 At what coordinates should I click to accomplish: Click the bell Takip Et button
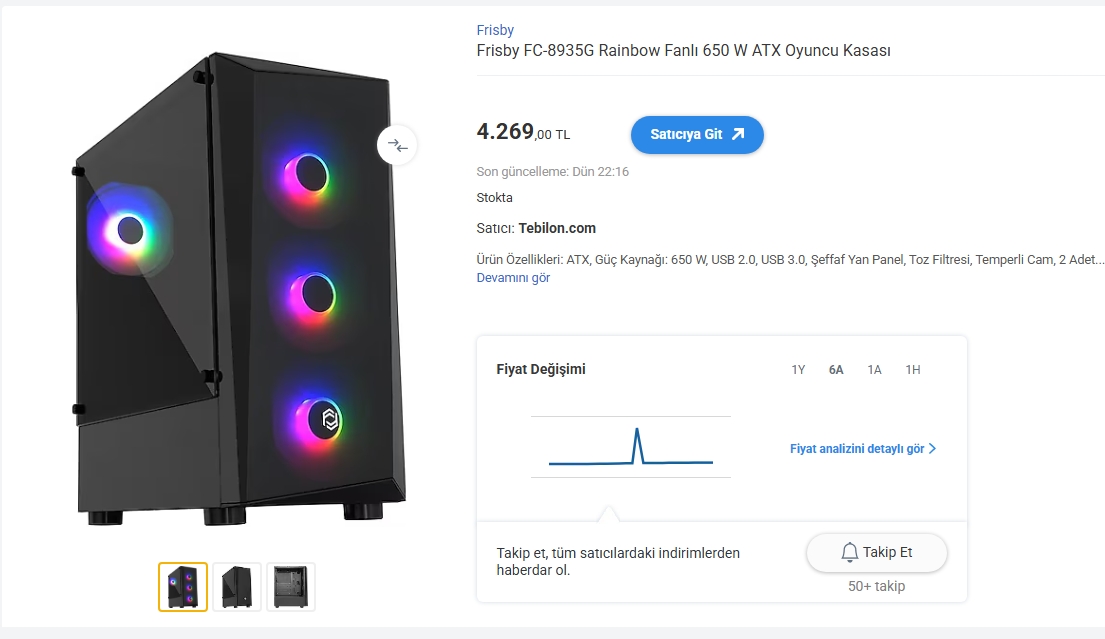876,552
